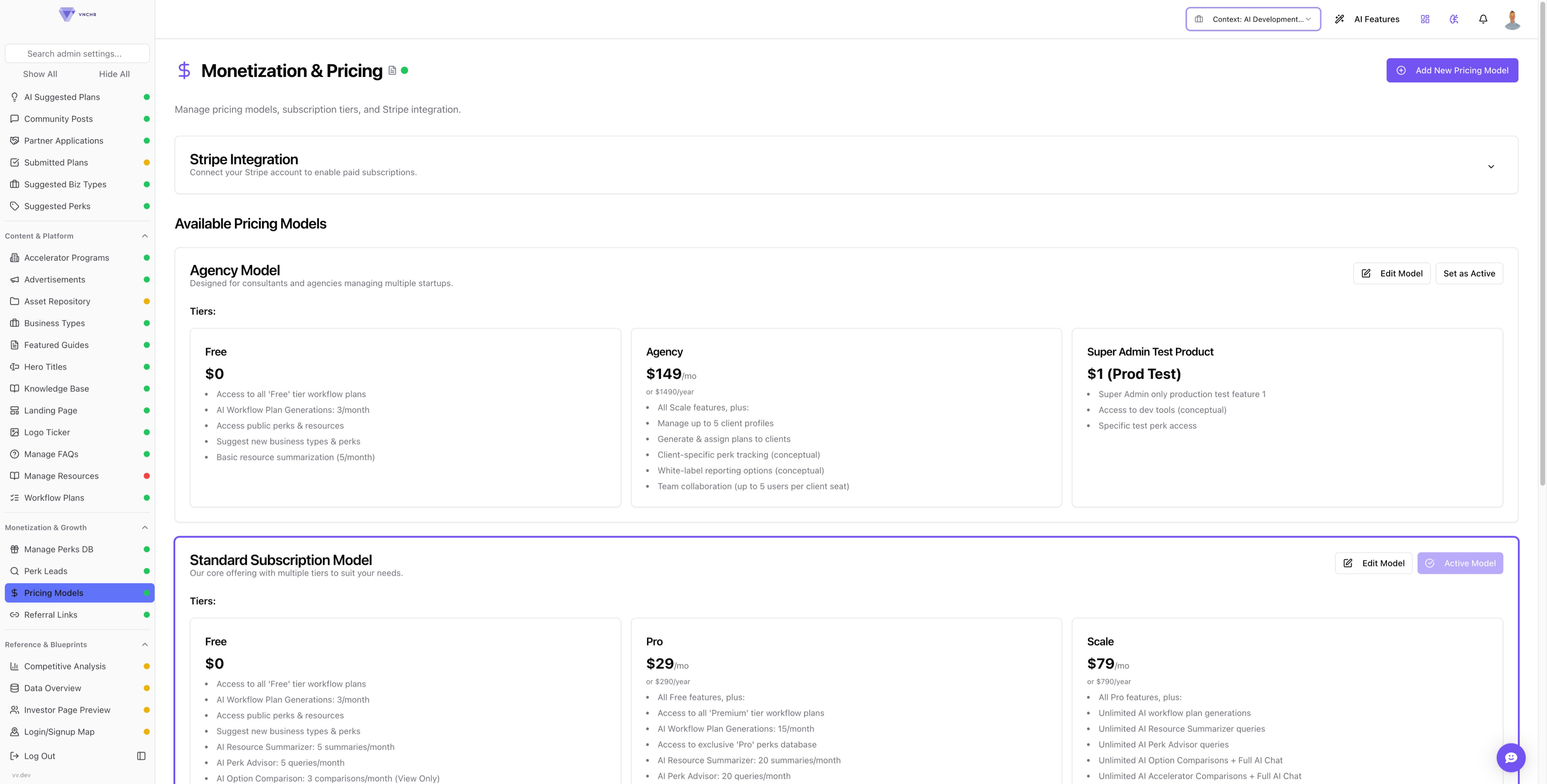This screenshot has width=1547, height=784.
Task: Edit the Standard Subscription Model
Action: click(x=1373, y=563)
